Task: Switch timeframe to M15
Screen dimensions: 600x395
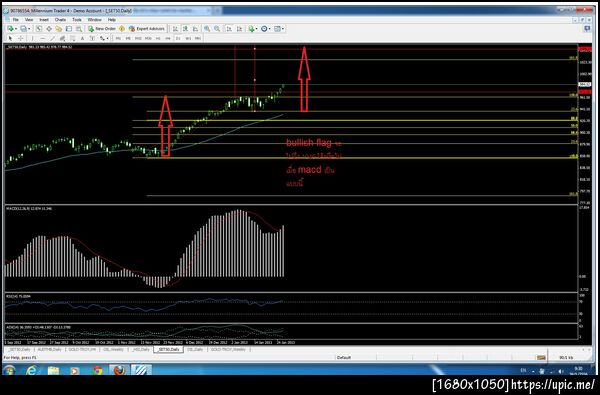Action: 138,38
